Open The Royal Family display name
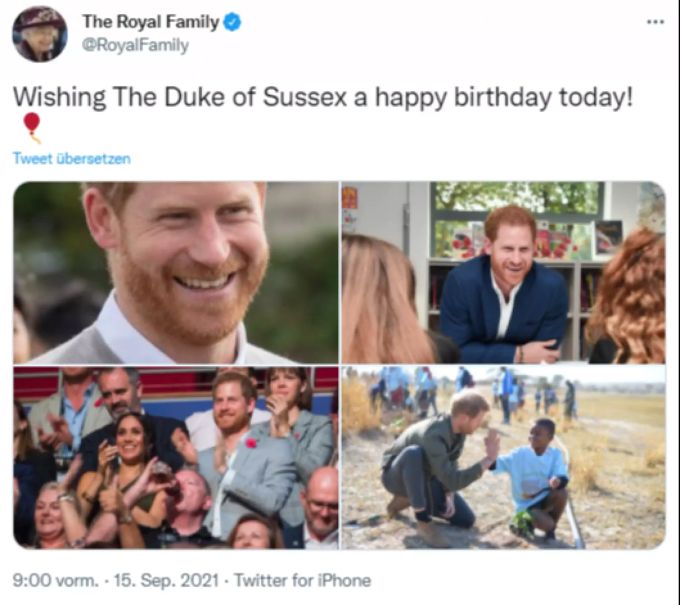 point(150,22)
